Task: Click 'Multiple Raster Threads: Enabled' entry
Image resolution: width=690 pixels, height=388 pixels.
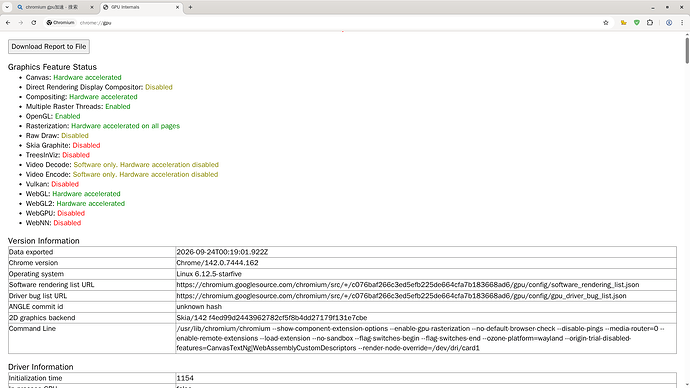Action: click(x=78, y=106)
